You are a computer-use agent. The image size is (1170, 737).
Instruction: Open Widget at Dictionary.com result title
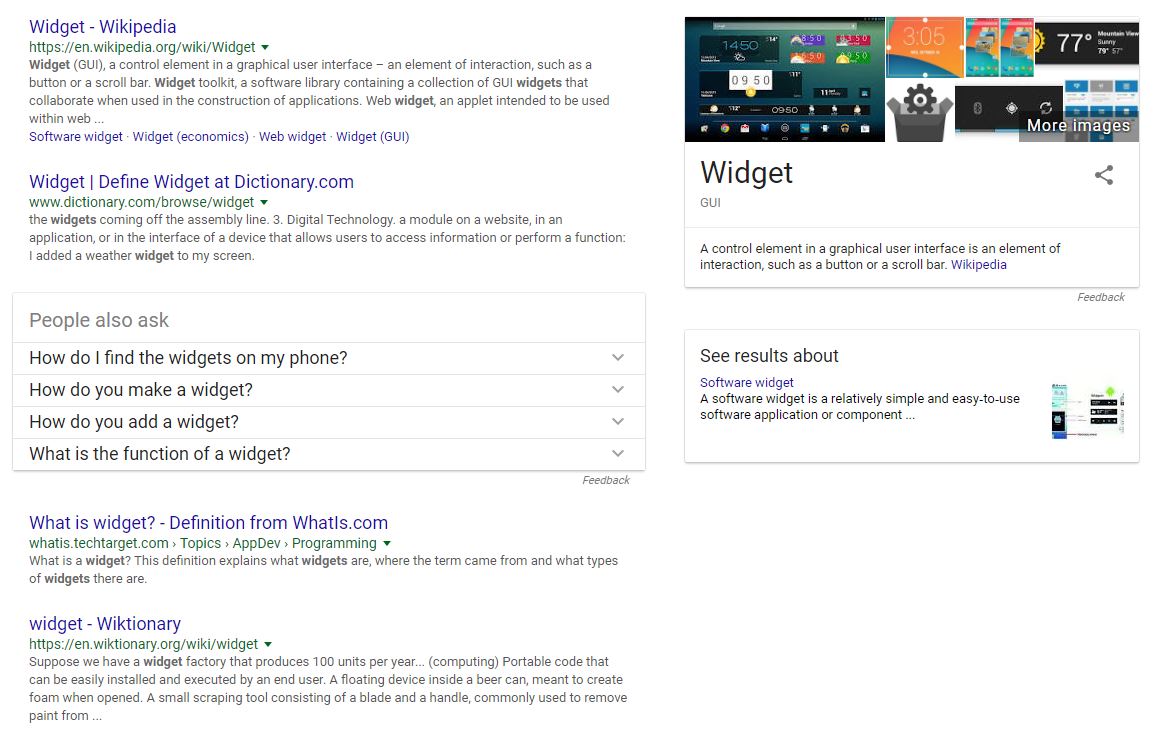click(x=191, y=182)
